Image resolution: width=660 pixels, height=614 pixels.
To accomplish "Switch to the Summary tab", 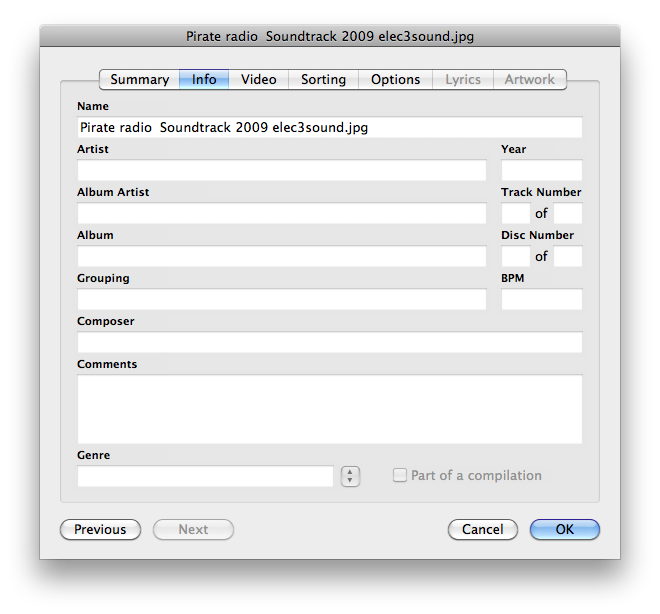I will 139,80.
